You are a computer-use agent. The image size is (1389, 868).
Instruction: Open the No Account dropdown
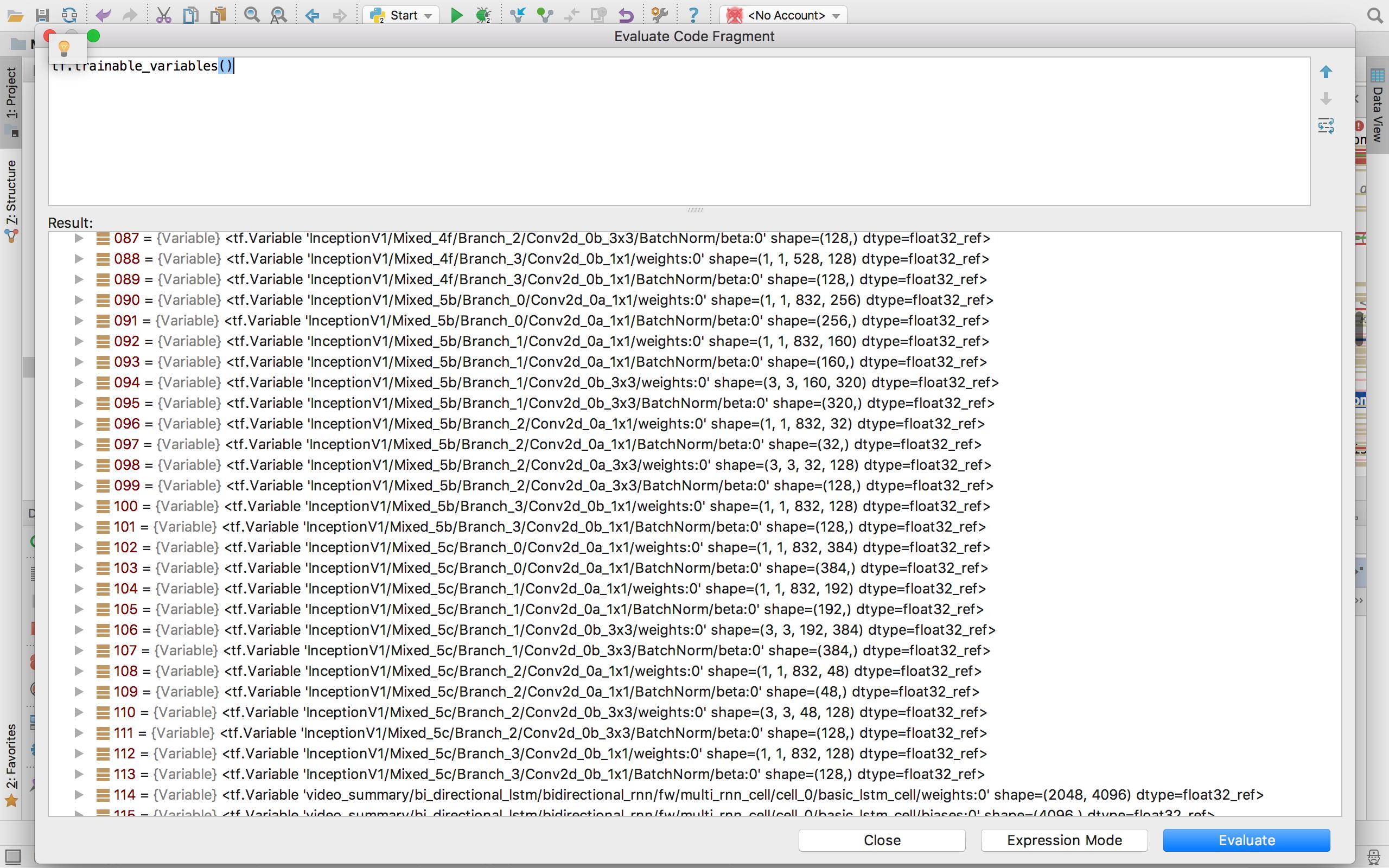785,15
